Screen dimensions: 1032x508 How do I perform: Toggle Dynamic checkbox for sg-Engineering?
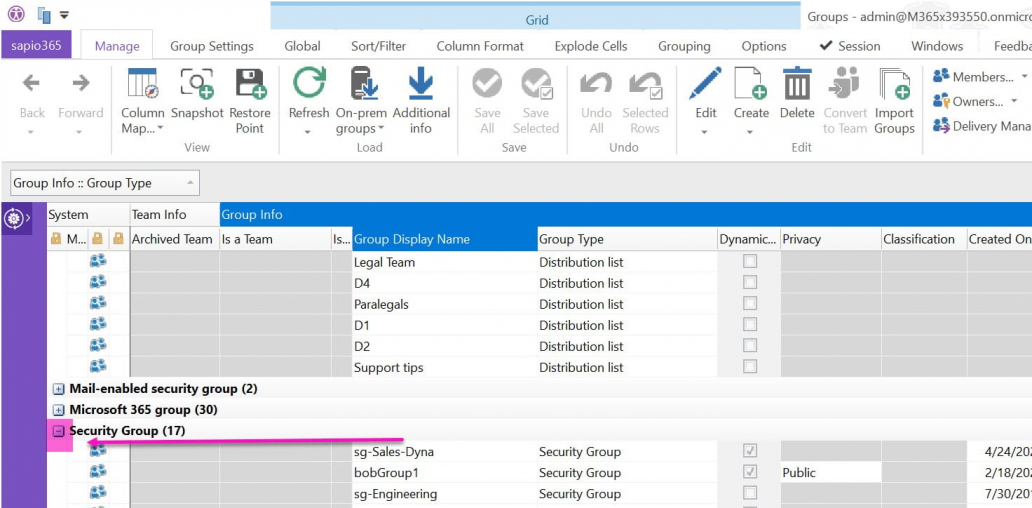coord(750,494)
